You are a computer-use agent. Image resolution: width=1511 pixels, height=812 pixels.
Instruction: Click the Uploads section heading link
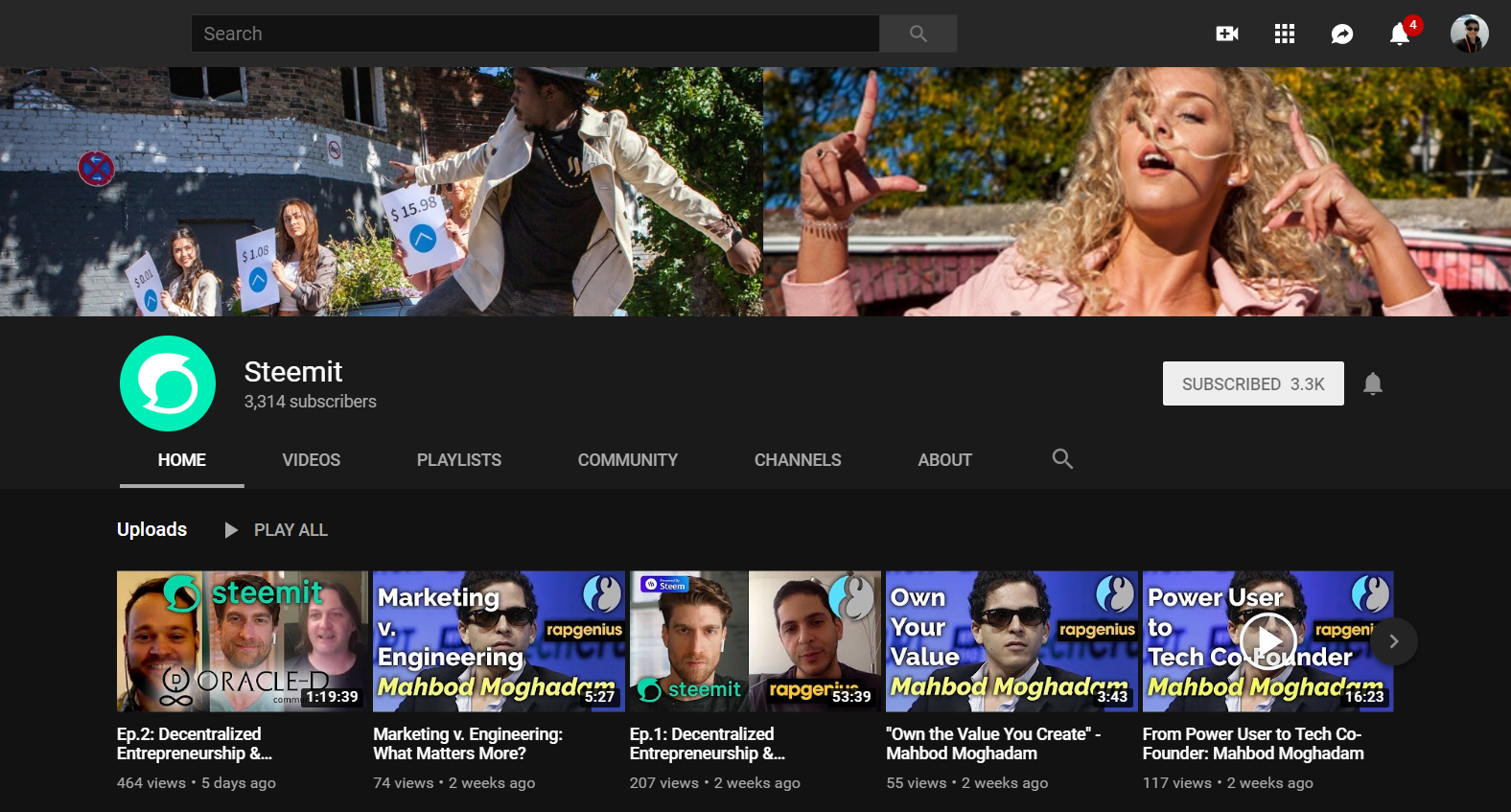click(151, 529)
